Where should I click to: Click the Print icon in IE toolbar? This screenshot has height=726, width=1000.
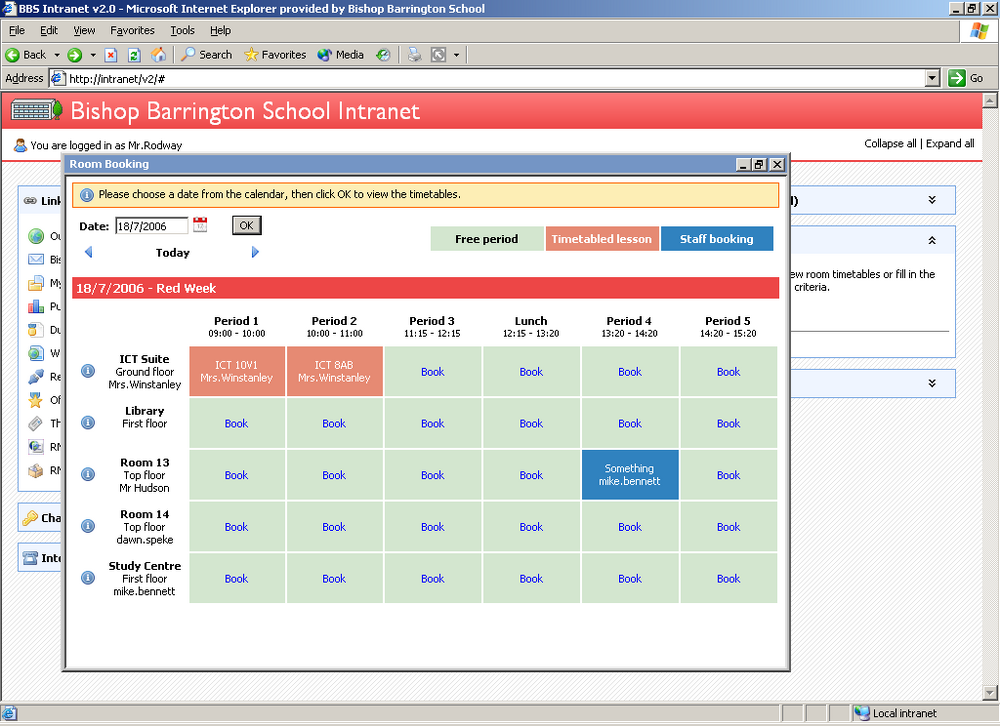[415, 55]
